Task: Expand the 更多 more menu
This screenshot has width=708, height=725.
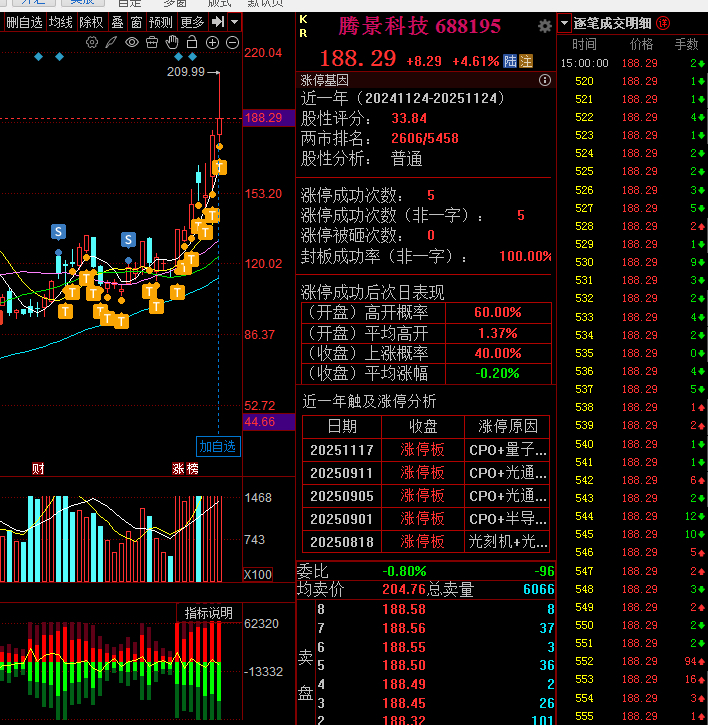Action: (192, 22)
